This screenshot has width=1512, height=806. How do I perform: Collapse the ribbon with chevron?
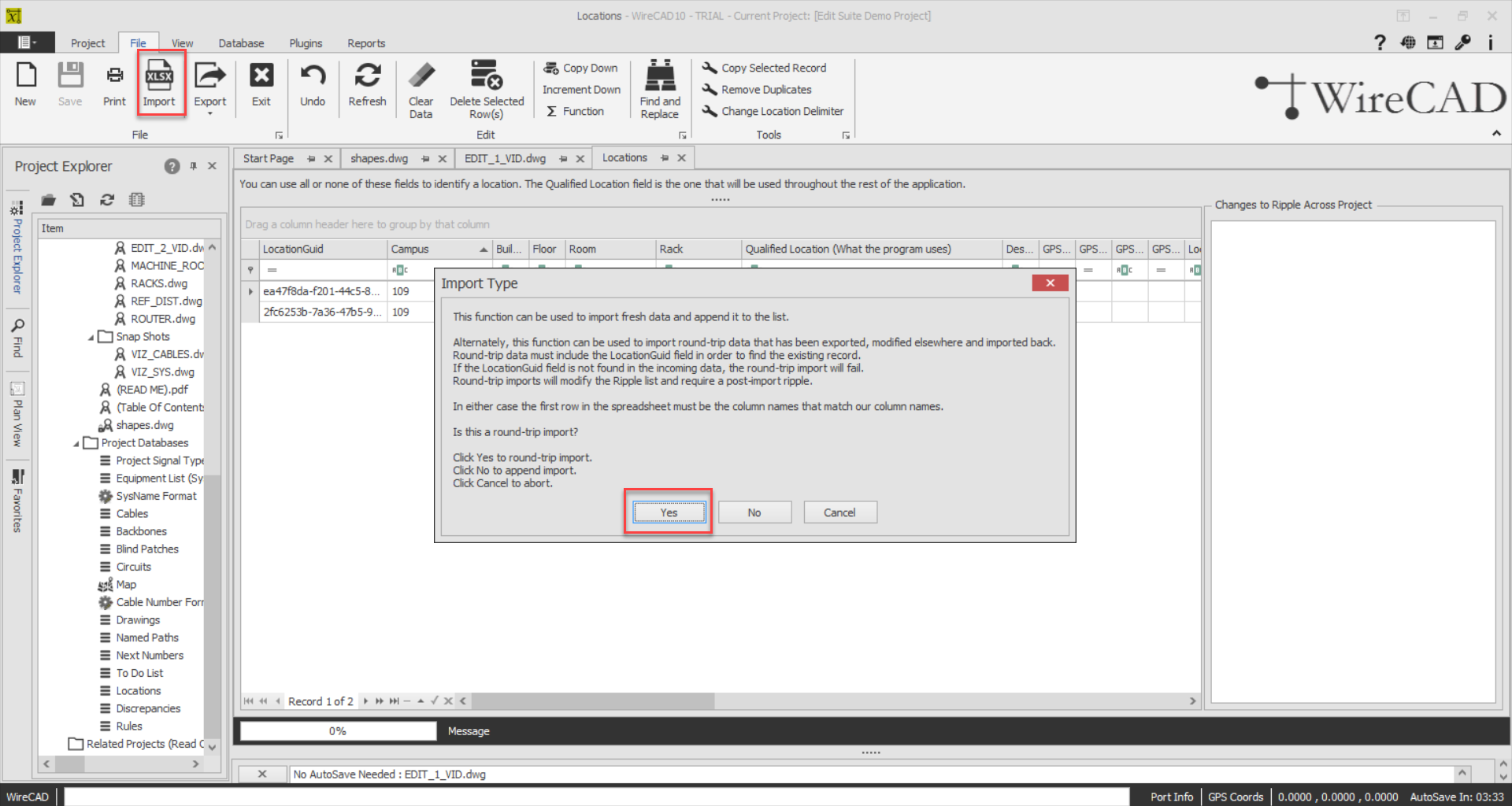1496,134
